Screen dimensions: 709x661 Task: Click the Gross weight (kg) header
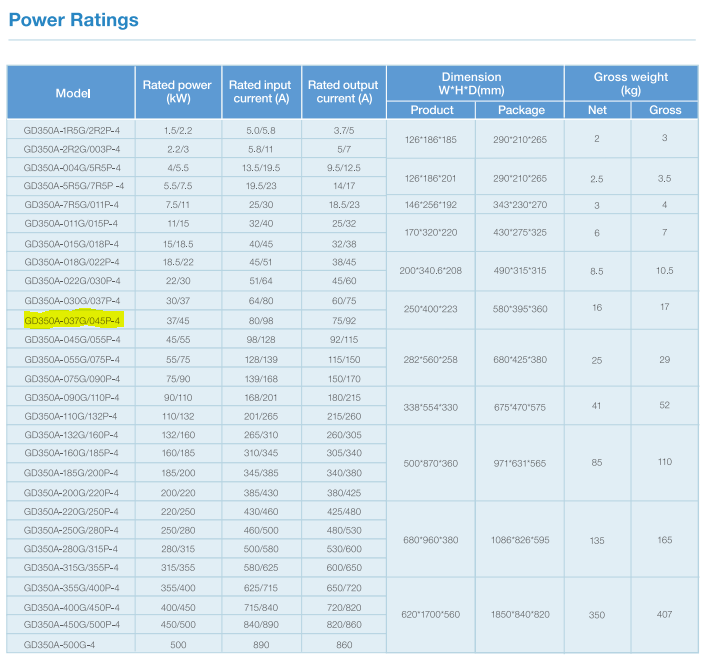click(630, 83)
